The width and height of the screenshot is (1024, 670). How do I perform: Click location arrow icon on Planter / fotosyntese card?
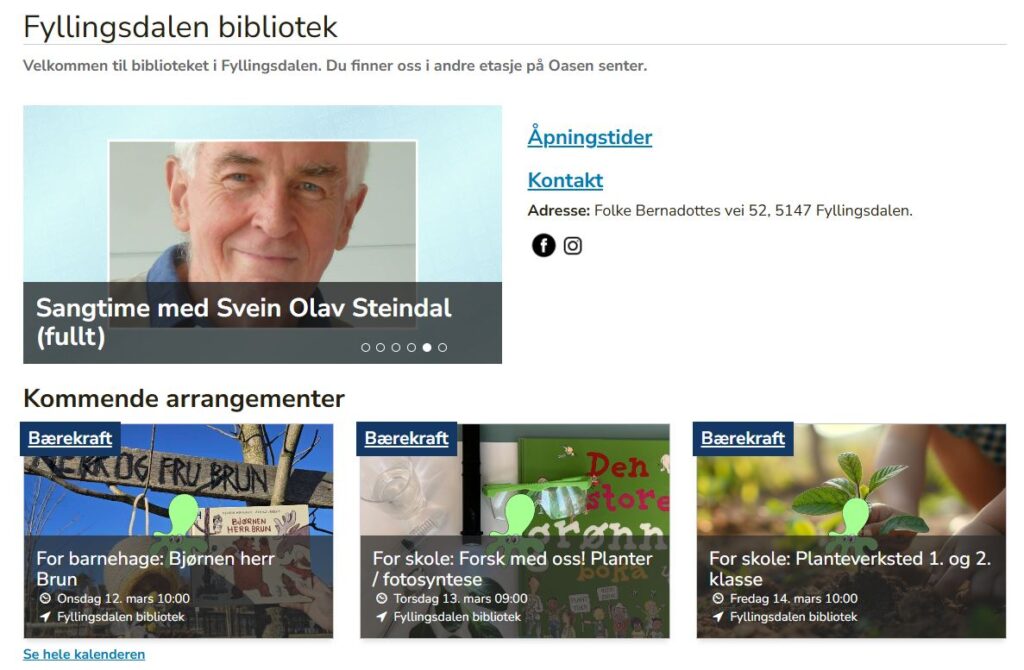(x=381, y=616)
